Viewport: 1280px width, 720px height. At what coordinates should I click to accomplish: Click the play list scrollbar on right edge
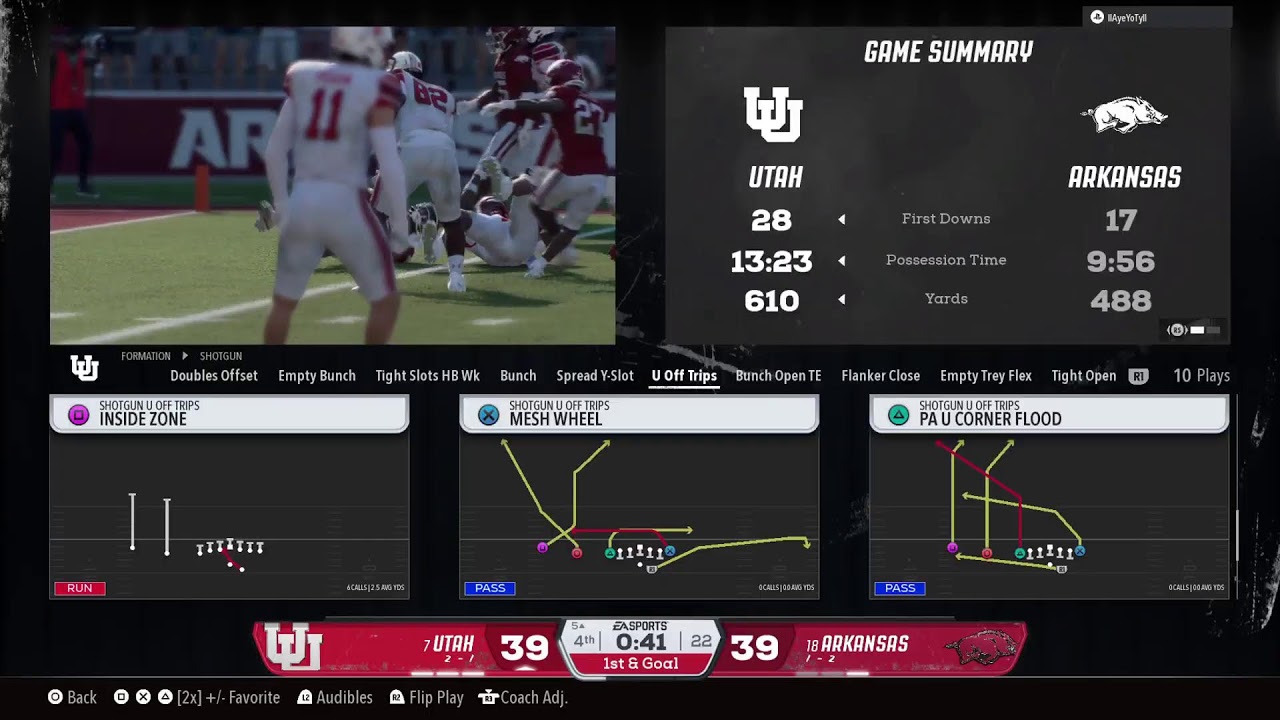click(1237, 536)
